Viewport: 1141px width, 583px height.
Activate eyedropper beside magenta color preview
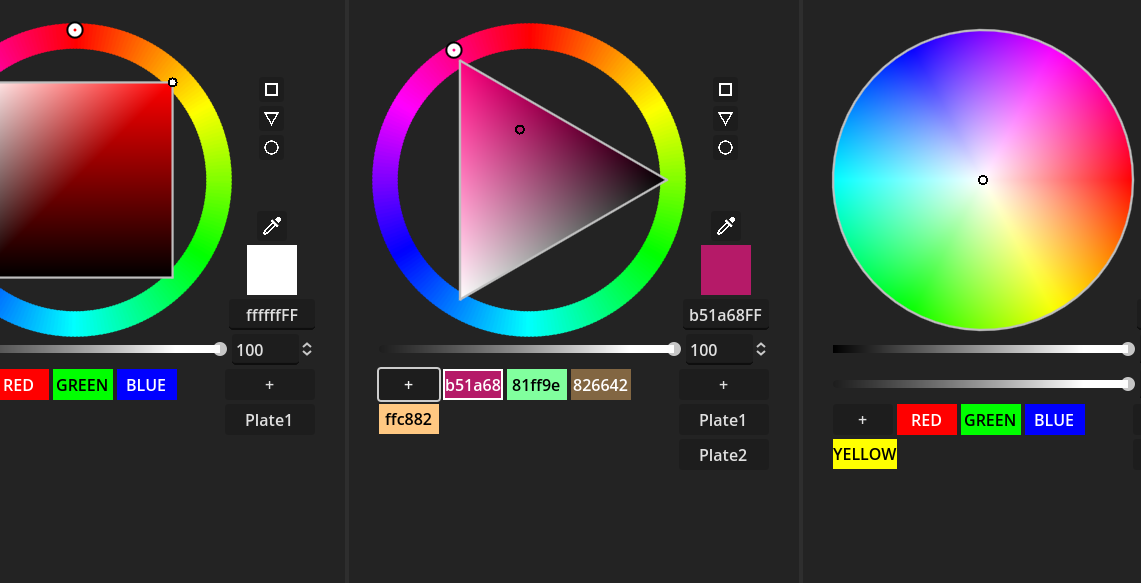pos(725,226)
